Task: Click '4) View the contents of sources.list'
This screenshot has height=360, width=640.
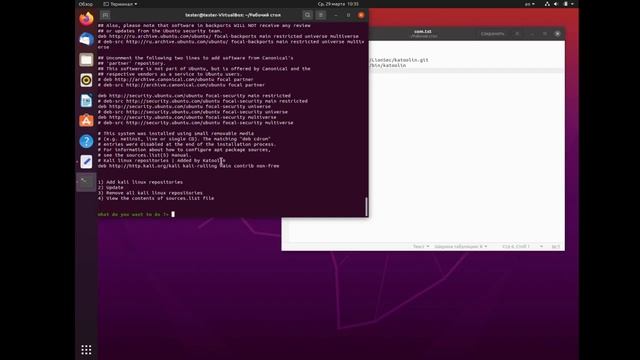Action: (156, 198)
